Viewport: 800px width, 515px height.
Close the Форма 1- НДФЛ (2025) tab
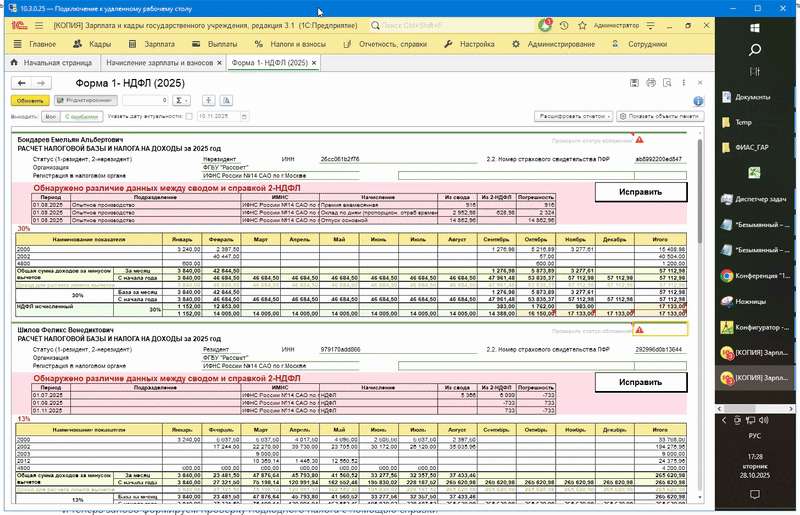point(314,63)
